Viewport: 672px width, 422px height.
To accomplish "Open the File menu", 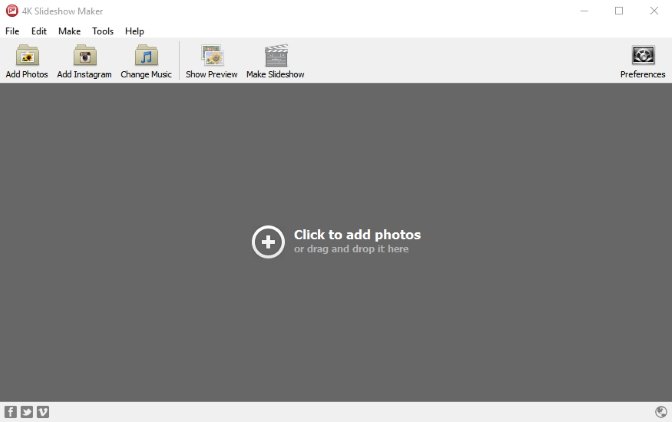I will coord(12,31).
